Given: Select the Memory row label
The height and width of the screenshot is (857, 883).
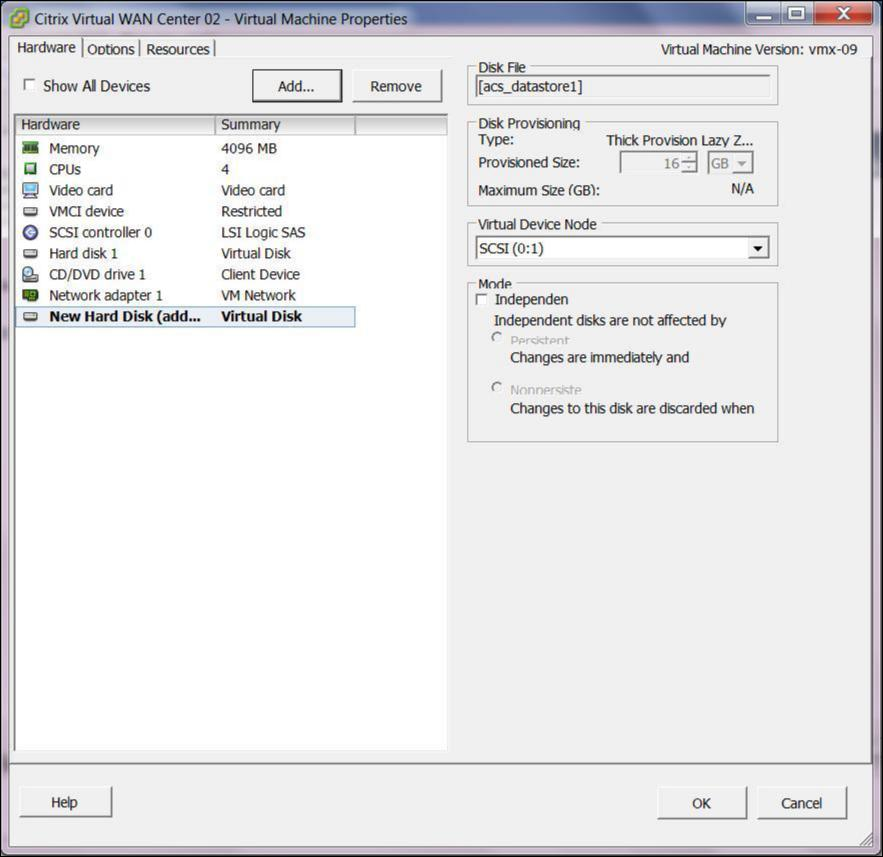Looking at the screenshot, I should point(74,149).
